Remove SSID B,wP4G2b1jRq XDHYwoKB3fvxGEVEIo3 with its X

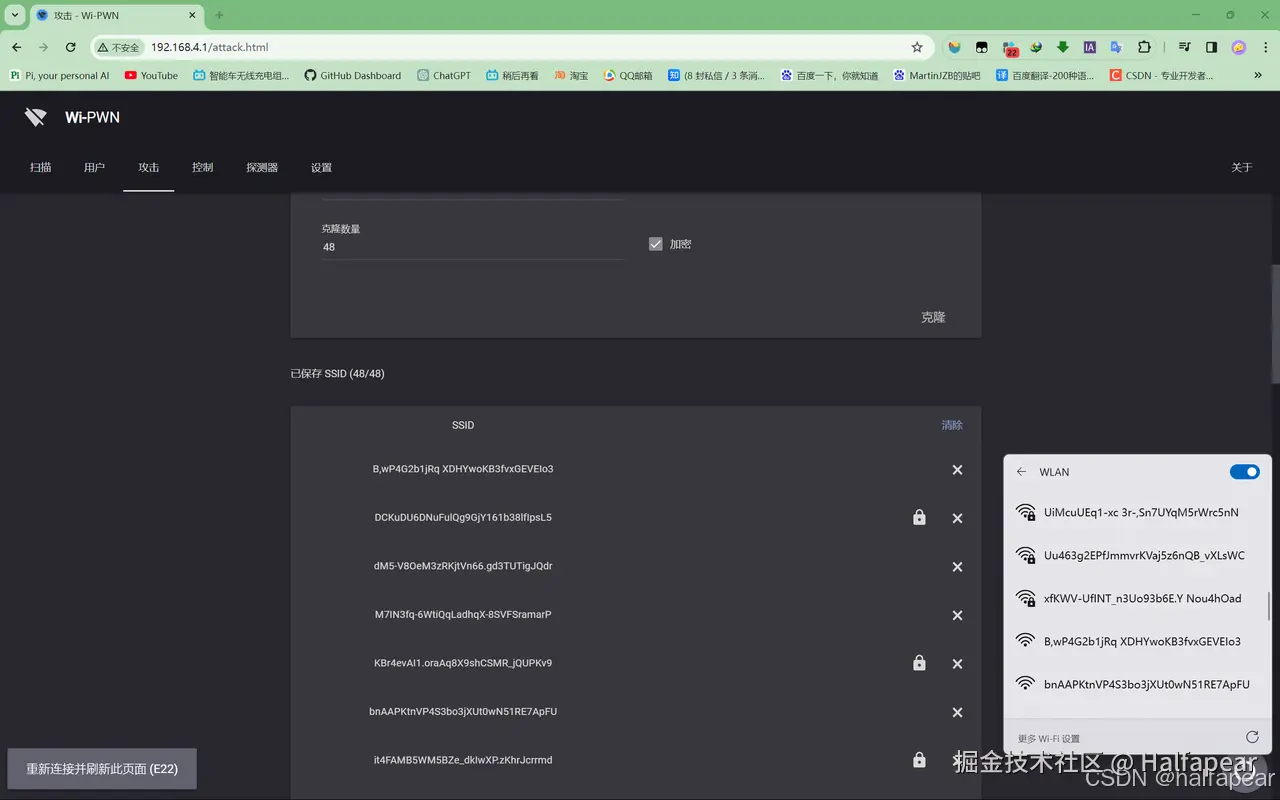[x=957, y=470]
